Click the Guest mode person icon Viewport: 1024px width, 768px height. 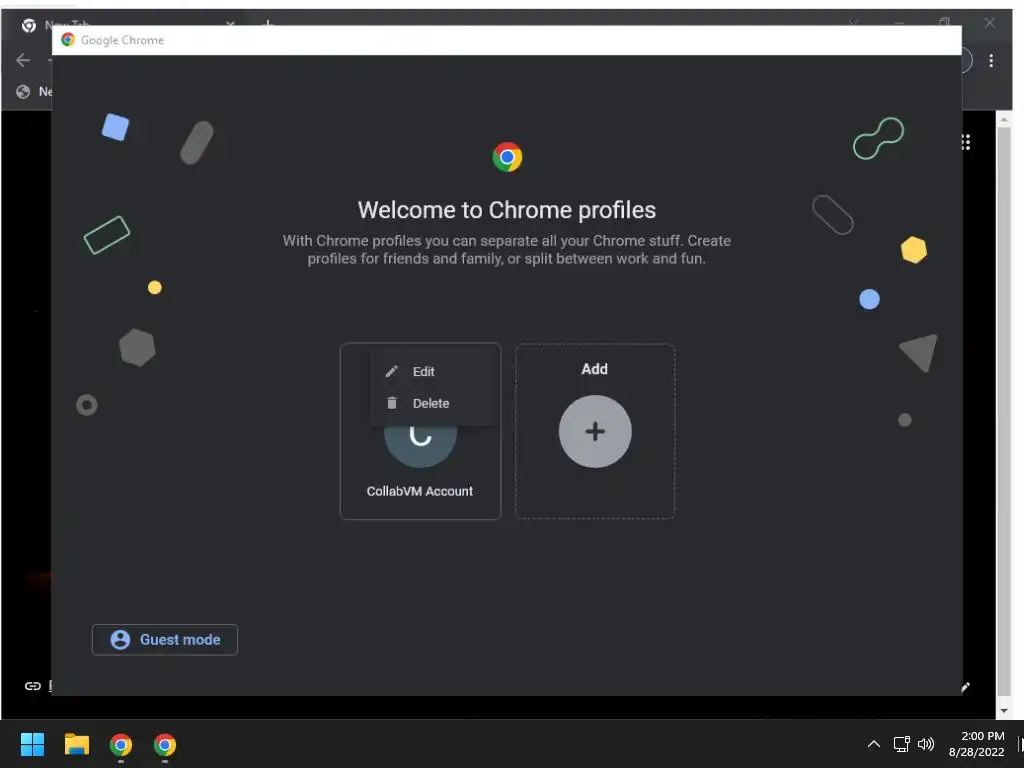tap(120, 640)
